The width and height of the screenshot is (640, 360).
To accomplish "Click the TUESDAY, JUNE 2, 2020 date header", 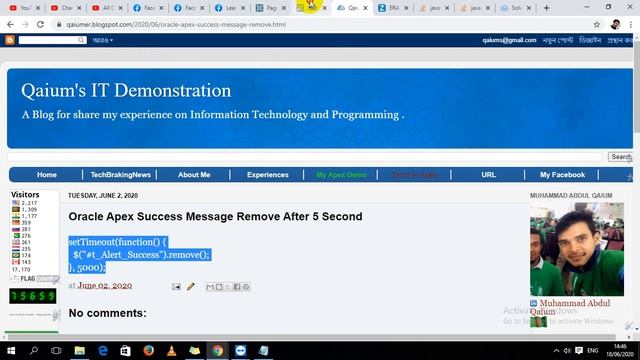I will tap(103, 196).
